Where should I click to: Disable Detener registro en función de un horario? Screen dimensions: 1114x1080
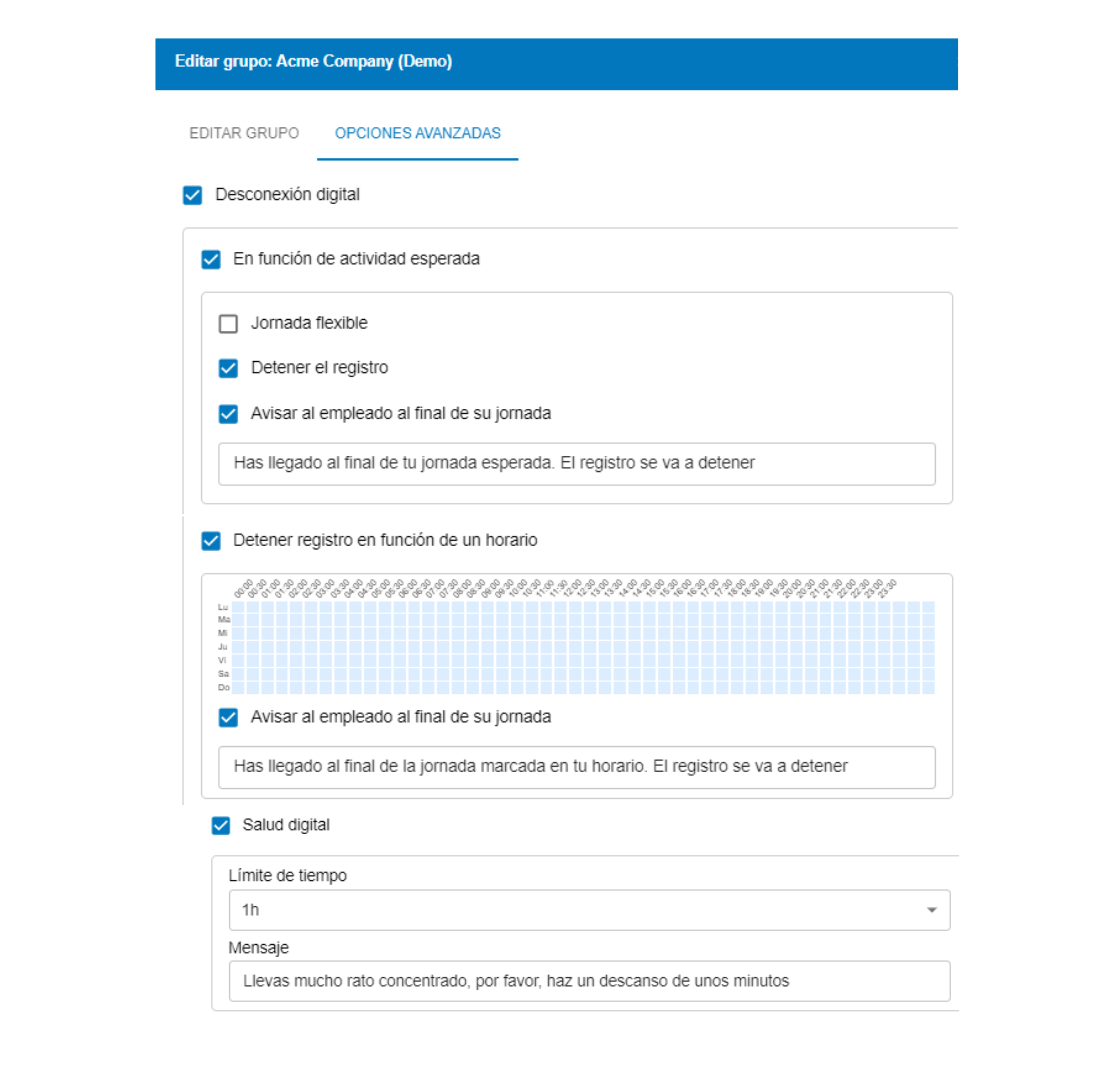pos(211,539)
